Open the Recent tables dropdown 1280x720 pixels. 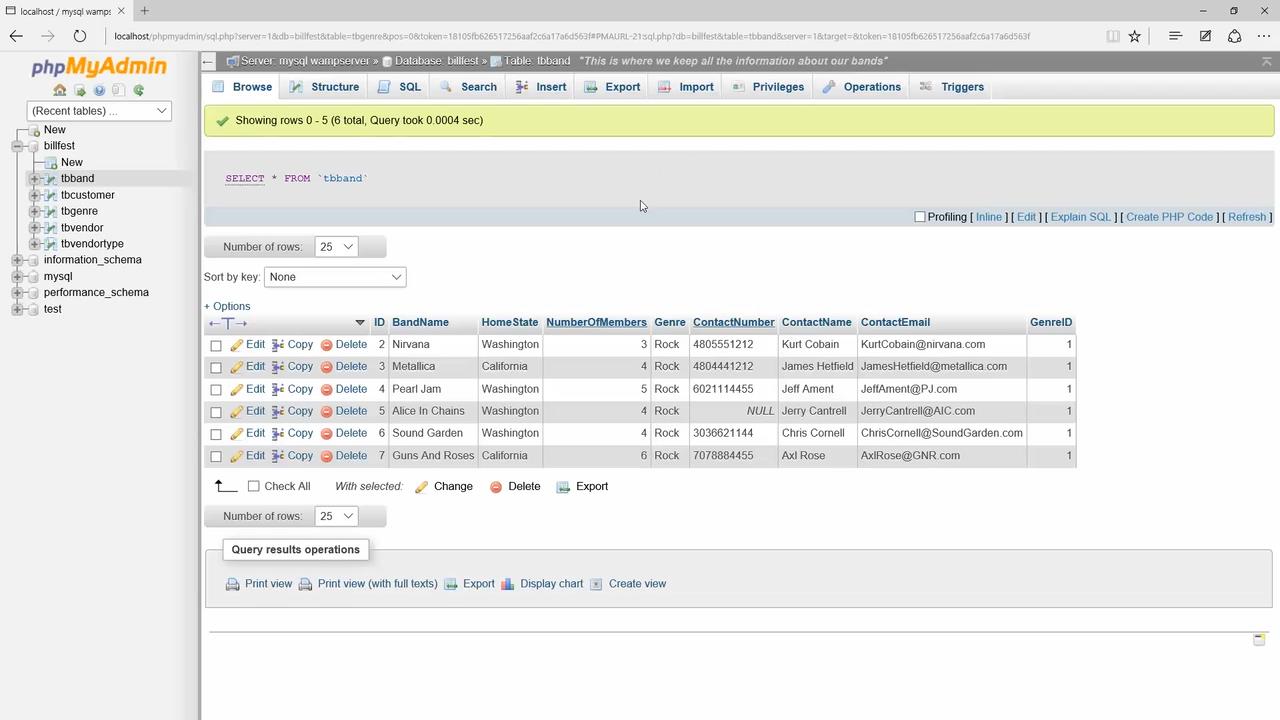99,111
